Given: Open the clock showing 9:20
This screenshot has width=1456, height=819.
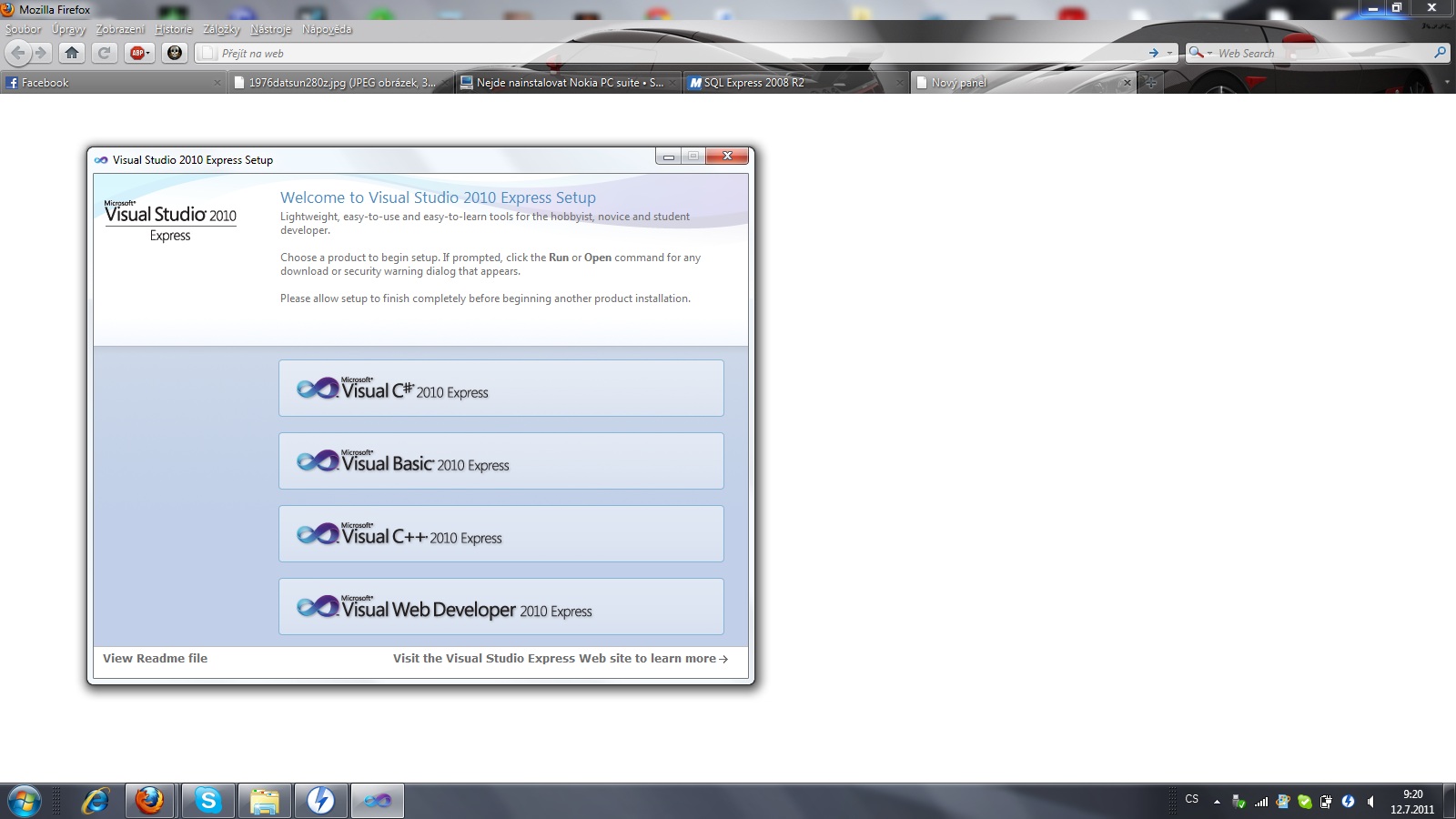Looking at the screenshot, I should (1412, 802).
